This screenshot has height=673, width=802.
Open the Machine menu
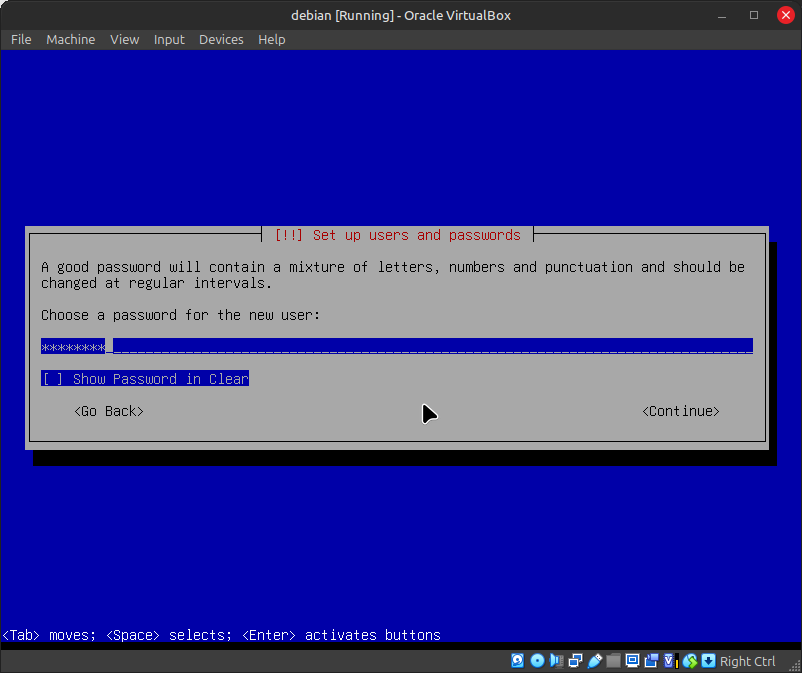[x=71, y=39]
